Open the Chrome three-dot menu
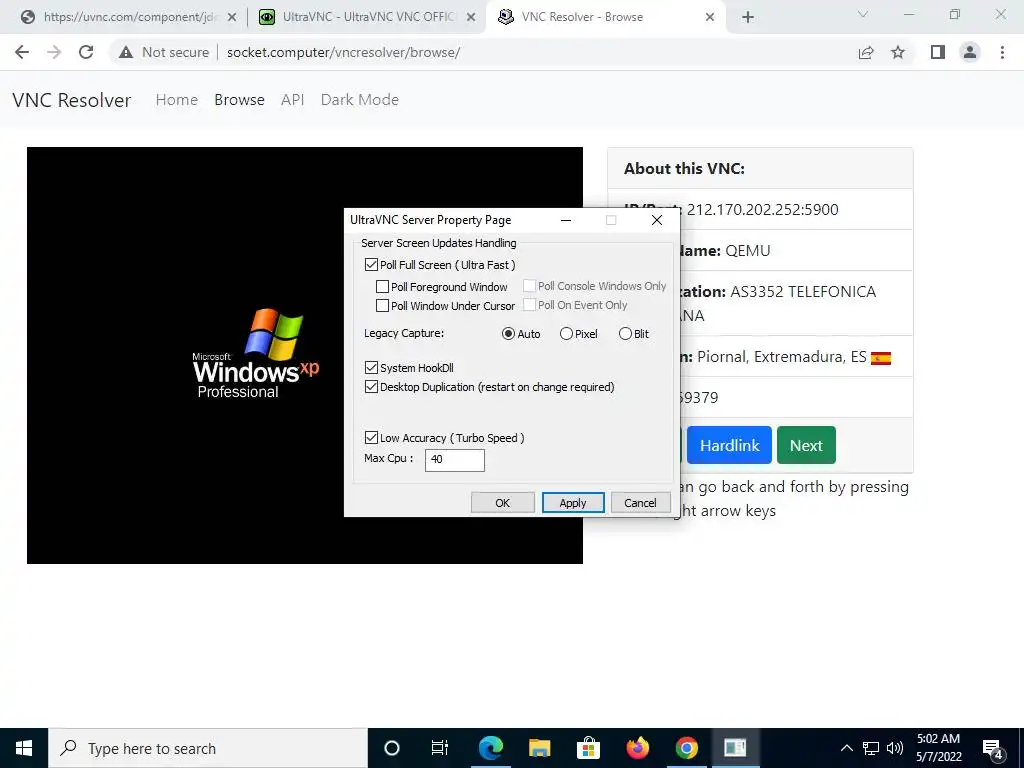The image size is (1024, 768). click(x=1002, y=52)
